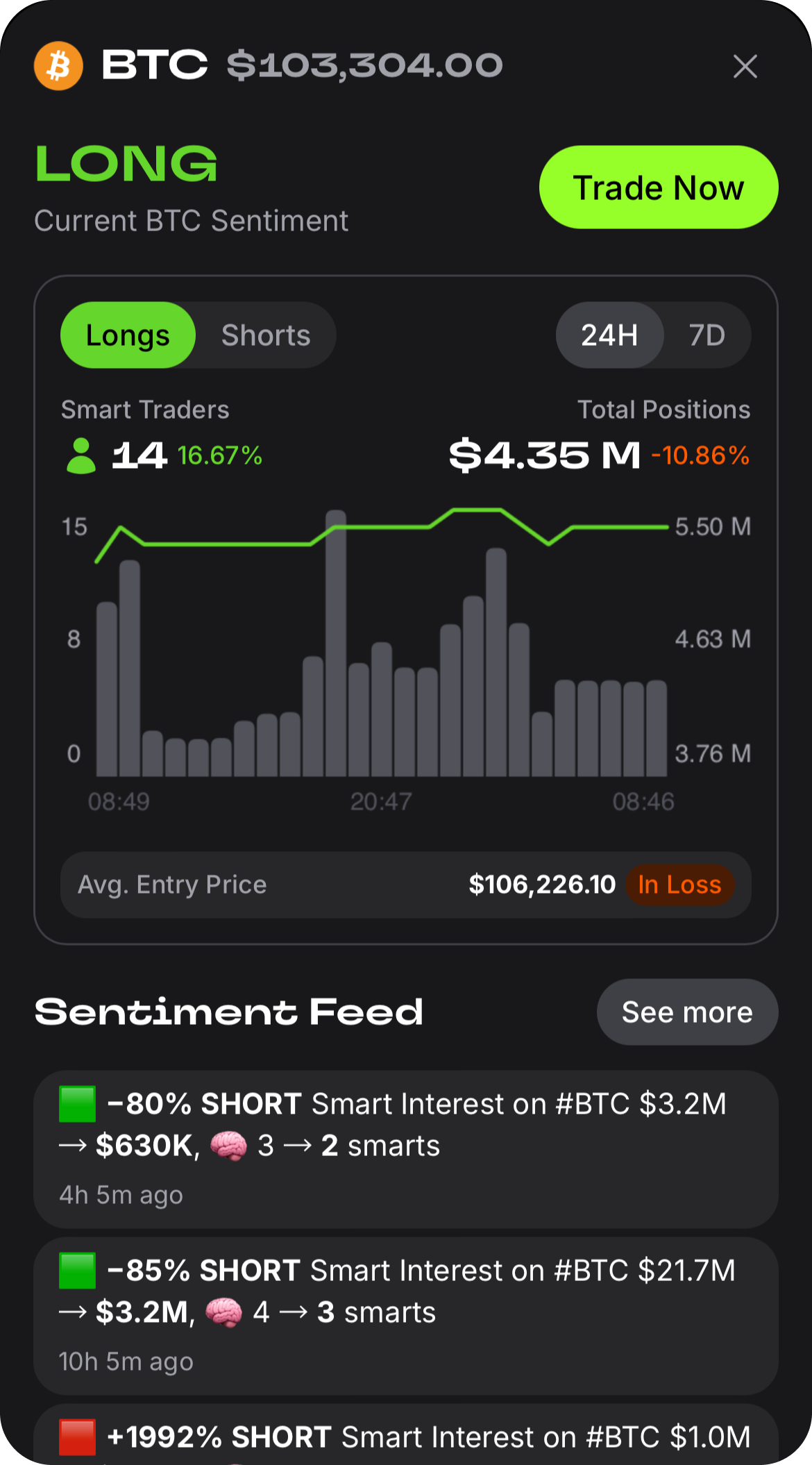
Task: Tap the red square on the +1992% SHORT post
Action: tap(77, 1437)
